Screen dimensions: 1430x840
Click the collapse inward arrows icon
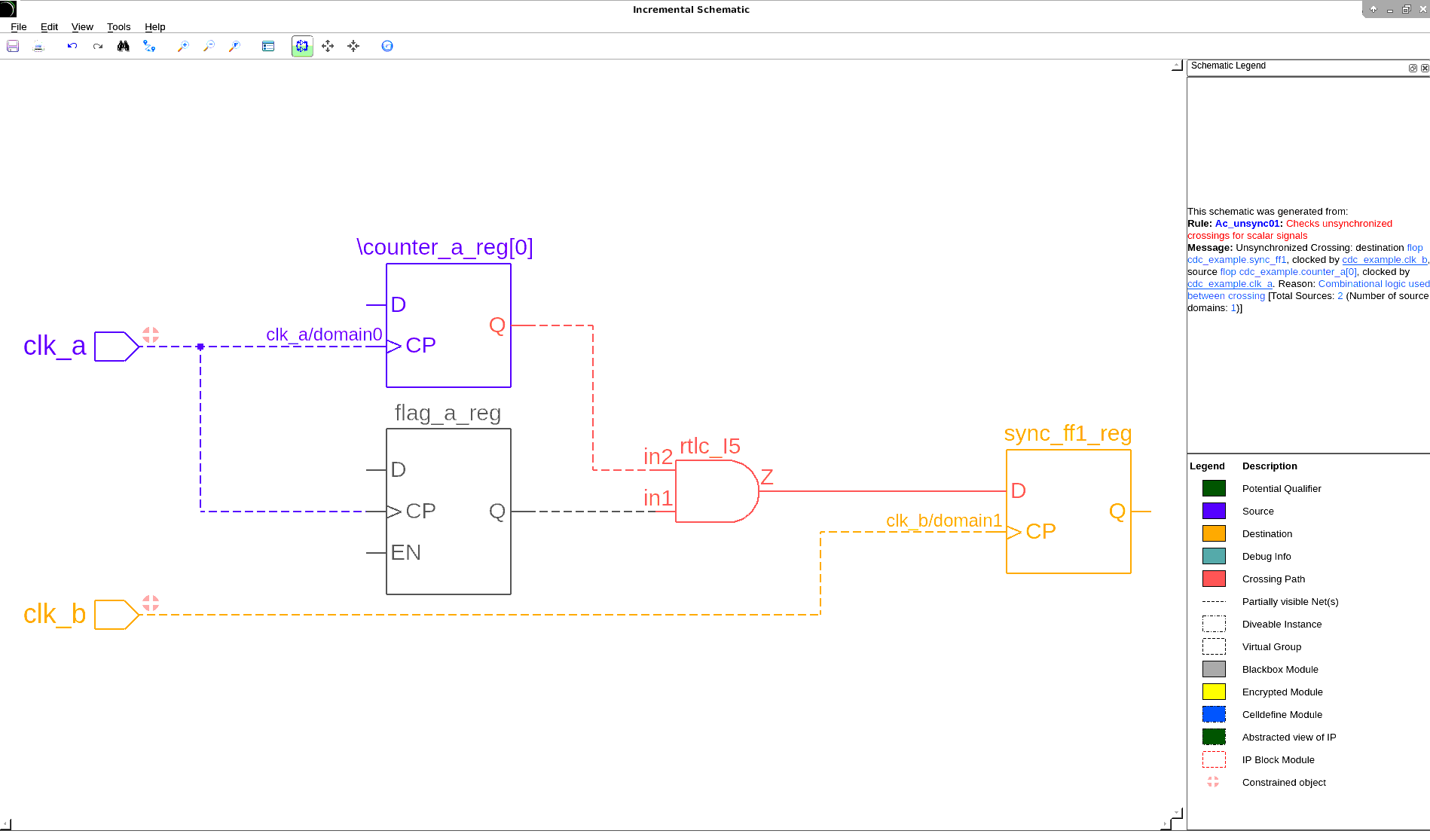click(x=353, y=46)
